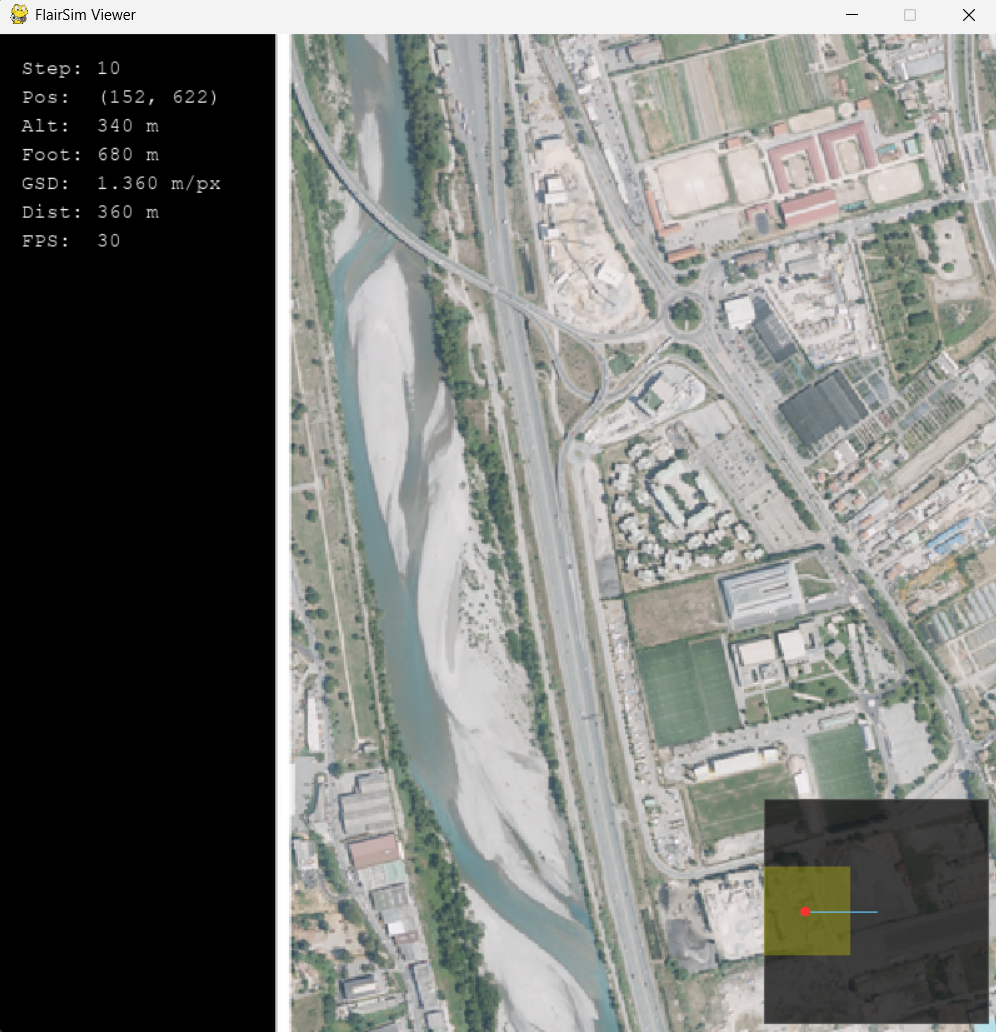Screen dimensions: 996x1032
Task: Click the roundabout center on the aerial map
Action: pyautogui.click(x=686, y=313)
